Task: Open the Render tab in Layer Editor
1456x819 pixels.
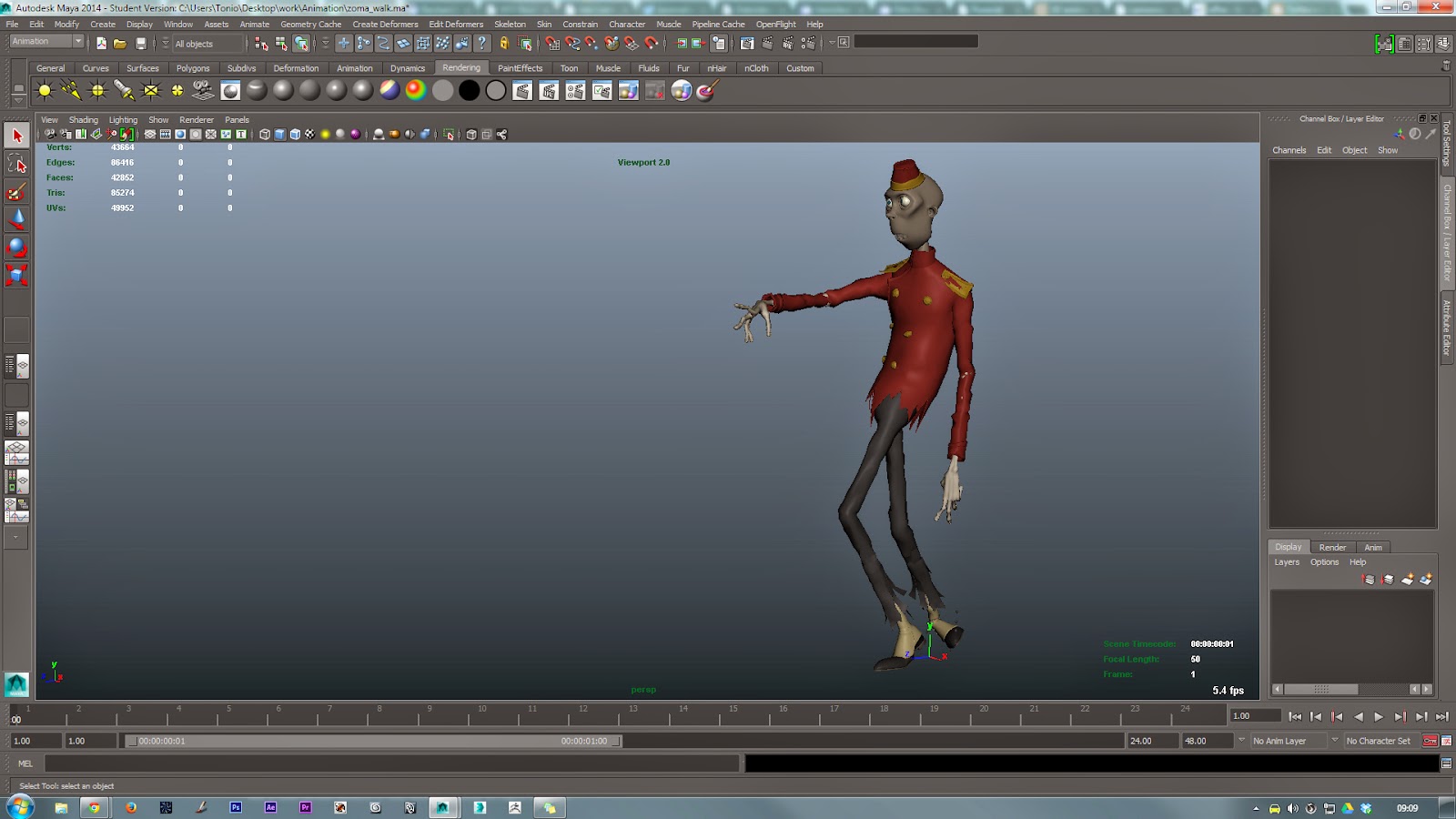Action: 1332,547
